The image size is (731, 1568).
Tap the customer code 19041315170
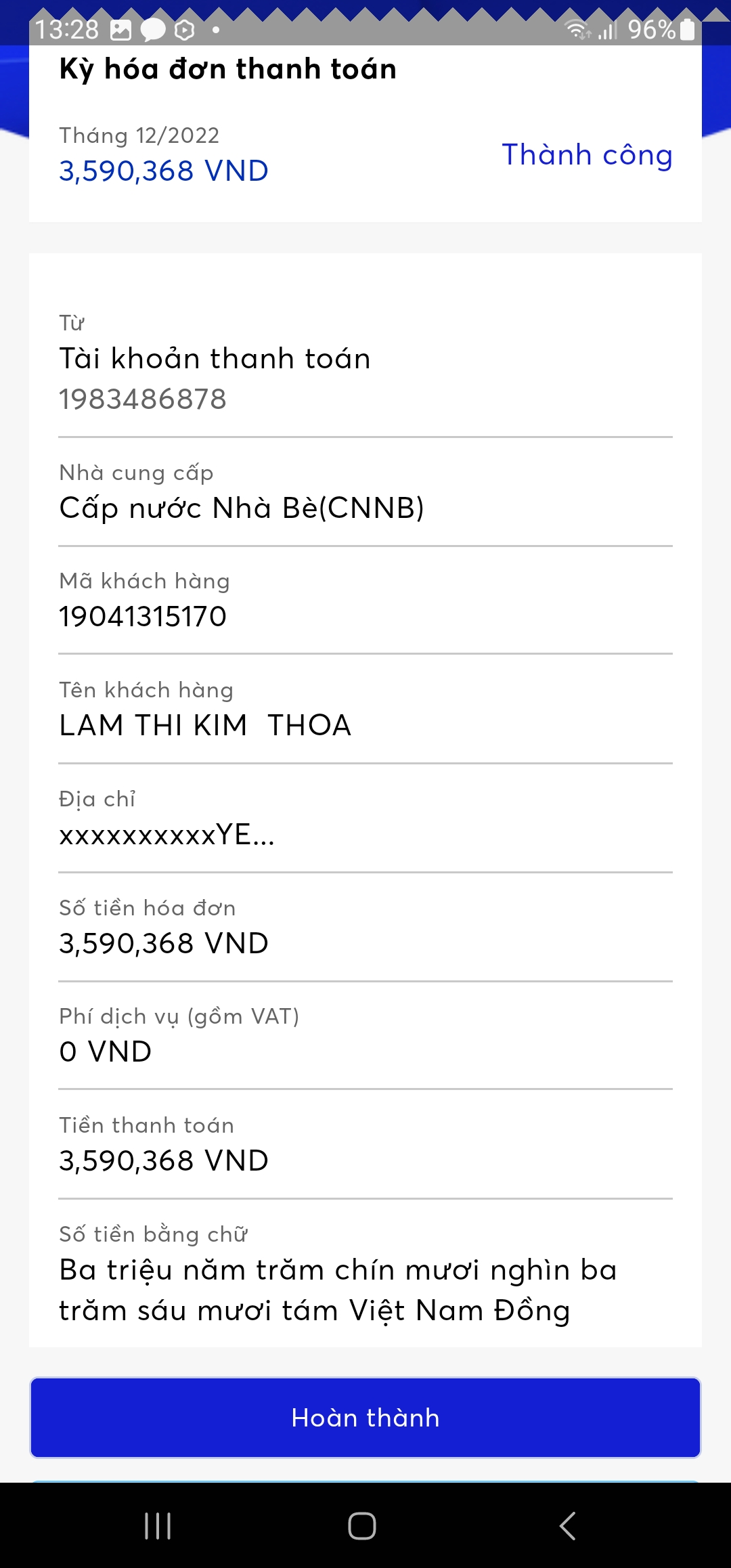tap(143, 617)
